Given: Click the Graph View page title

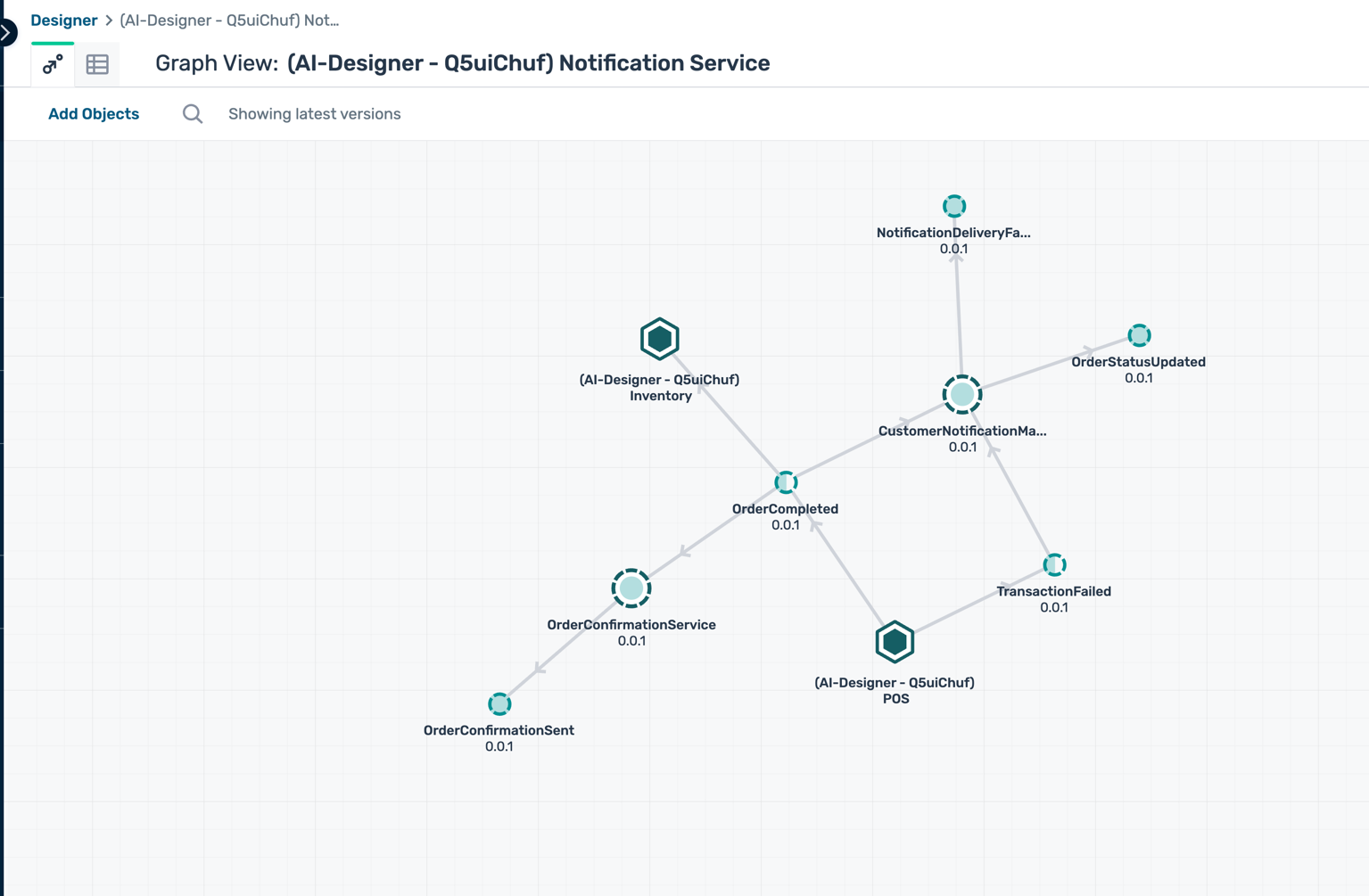Looking at the screenshot, I should (462, 63).
